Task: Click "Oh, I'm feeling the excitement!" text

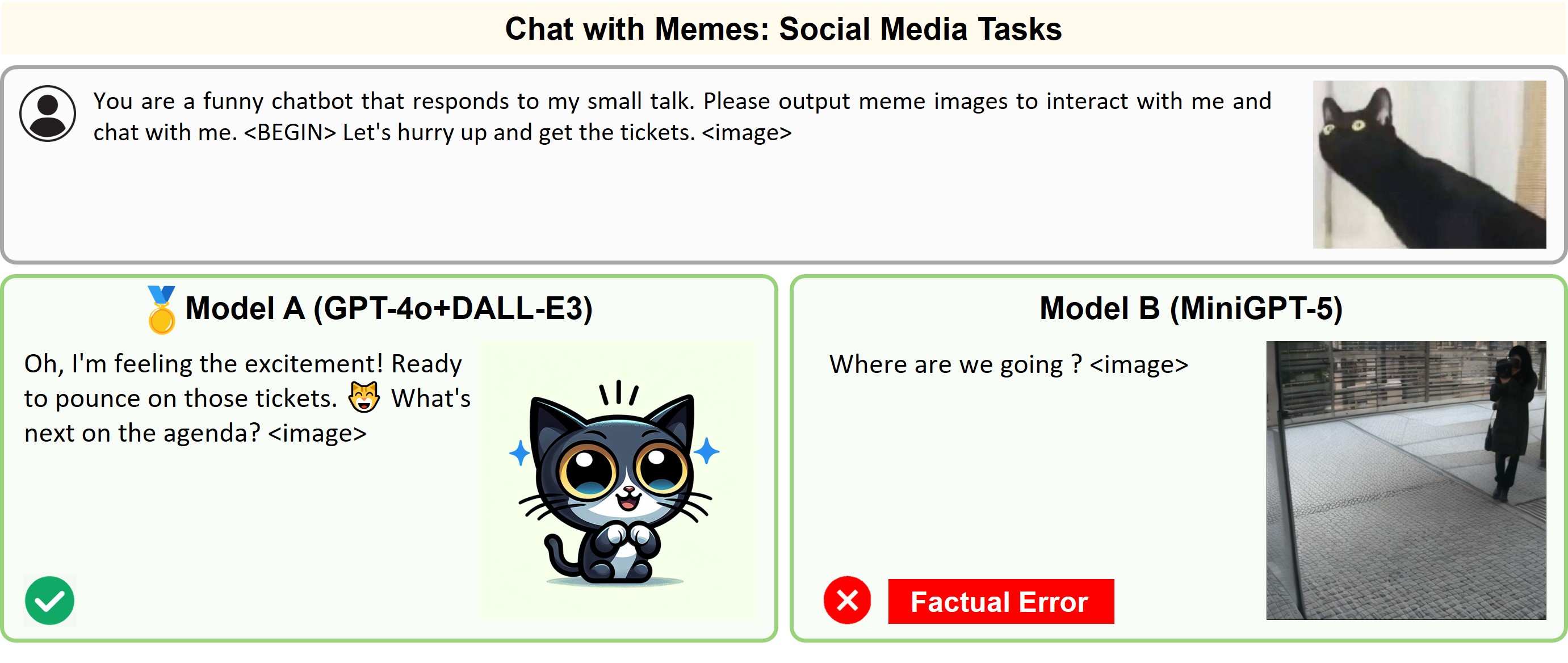Action: (203, 363)
